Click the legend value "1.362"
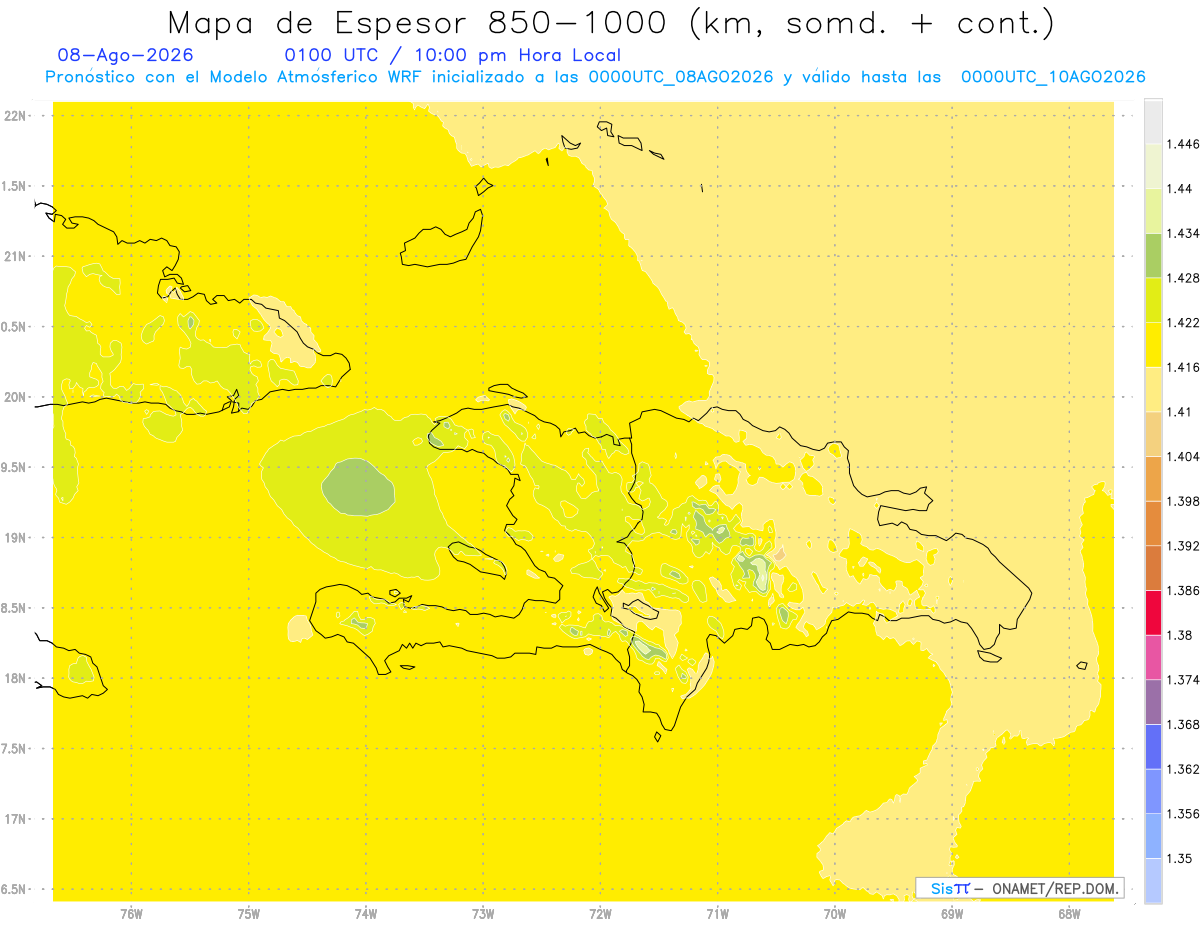This screenshot has height=927, width=1200. coord(1182,769)
